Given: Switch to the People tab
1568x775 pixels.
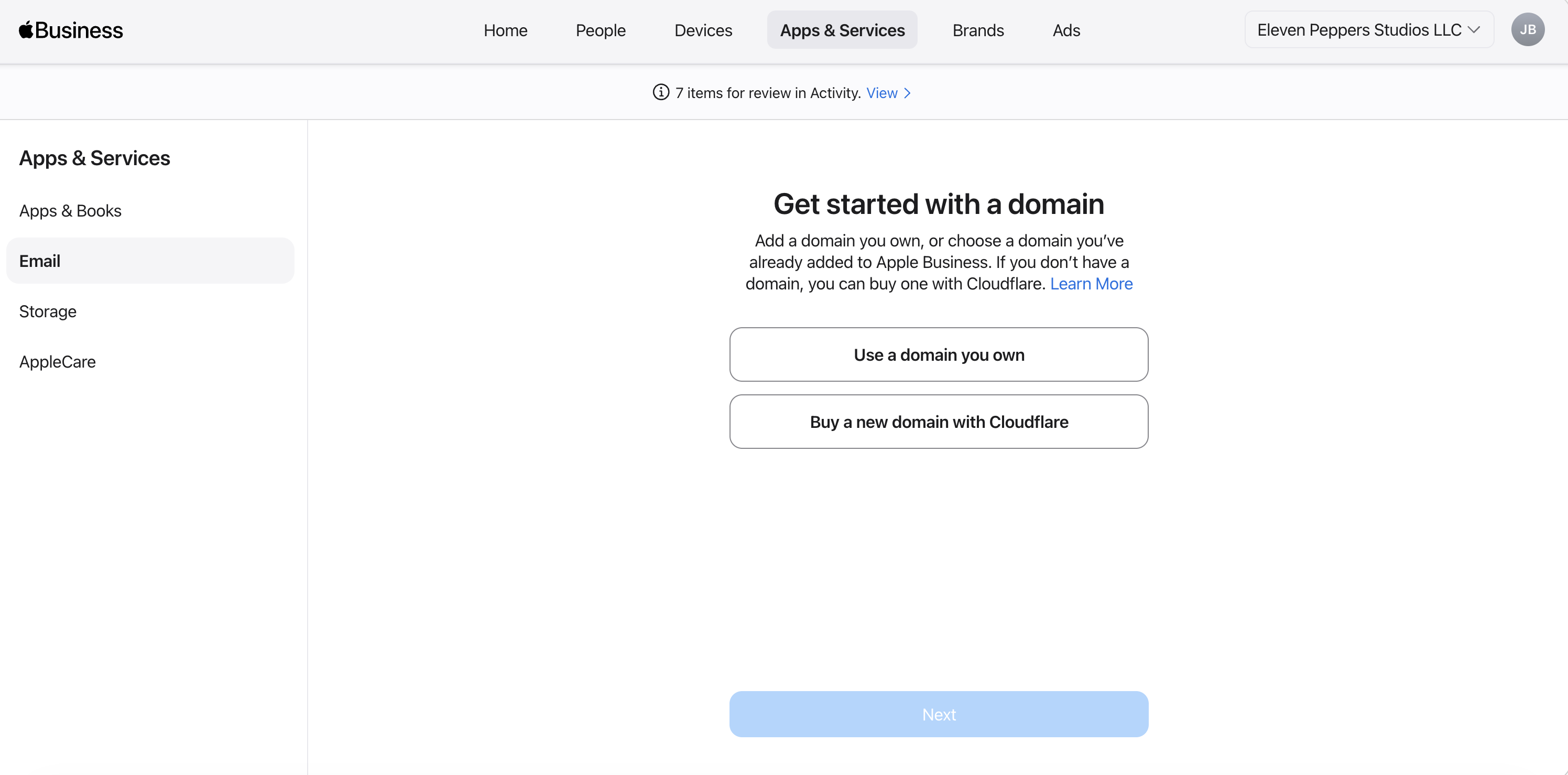Looking at the screenshot, I should tap(600, 30).
